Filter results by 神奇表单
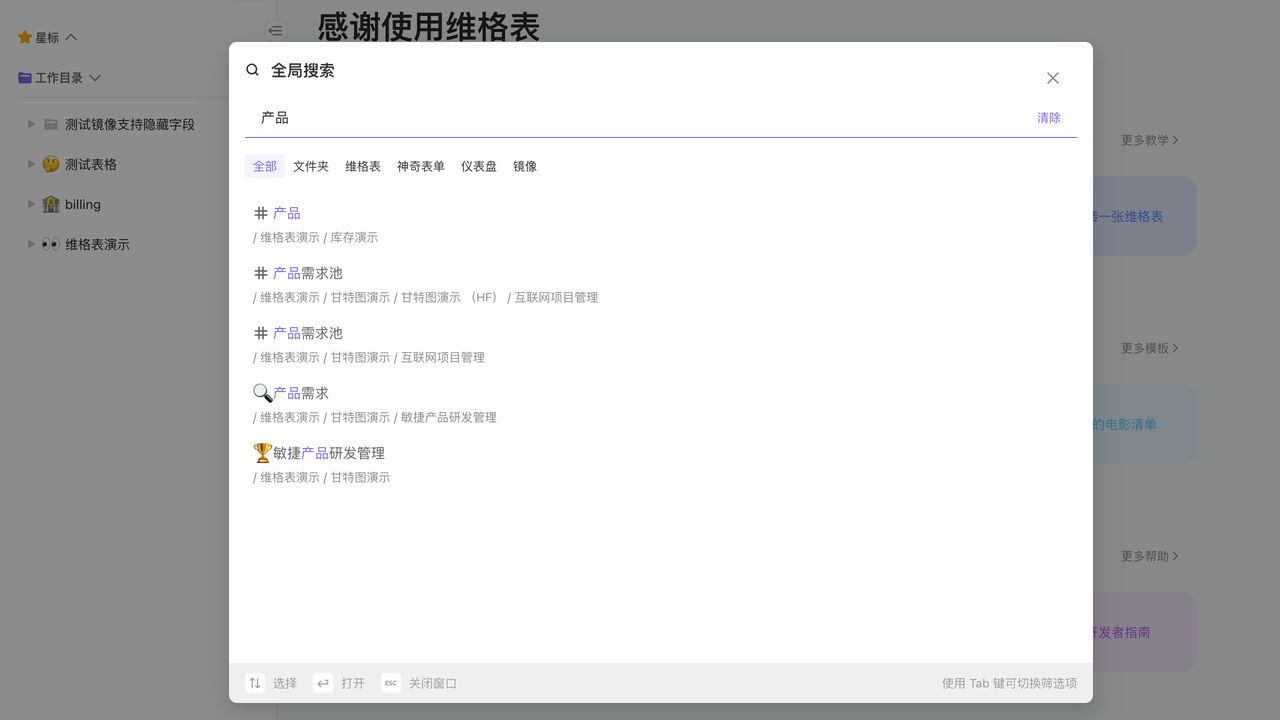Screen dimensions: 1280x720 (421, 166)
